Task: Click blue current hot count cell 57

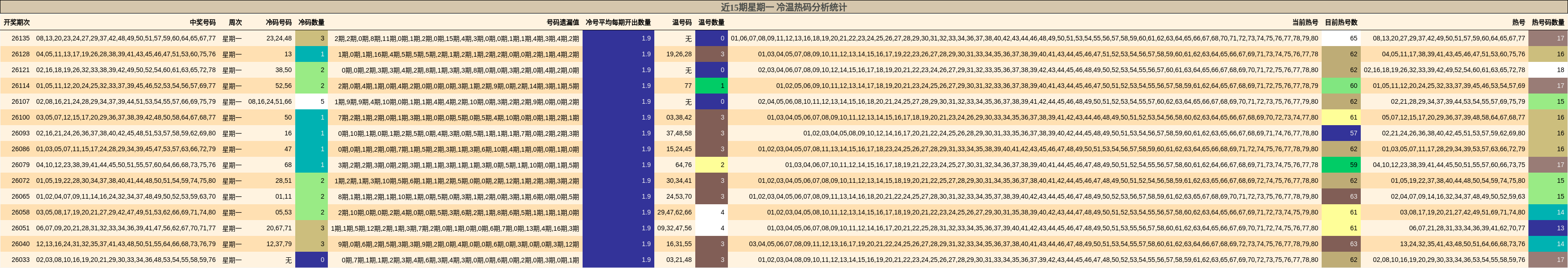Action: [1342, 133]
